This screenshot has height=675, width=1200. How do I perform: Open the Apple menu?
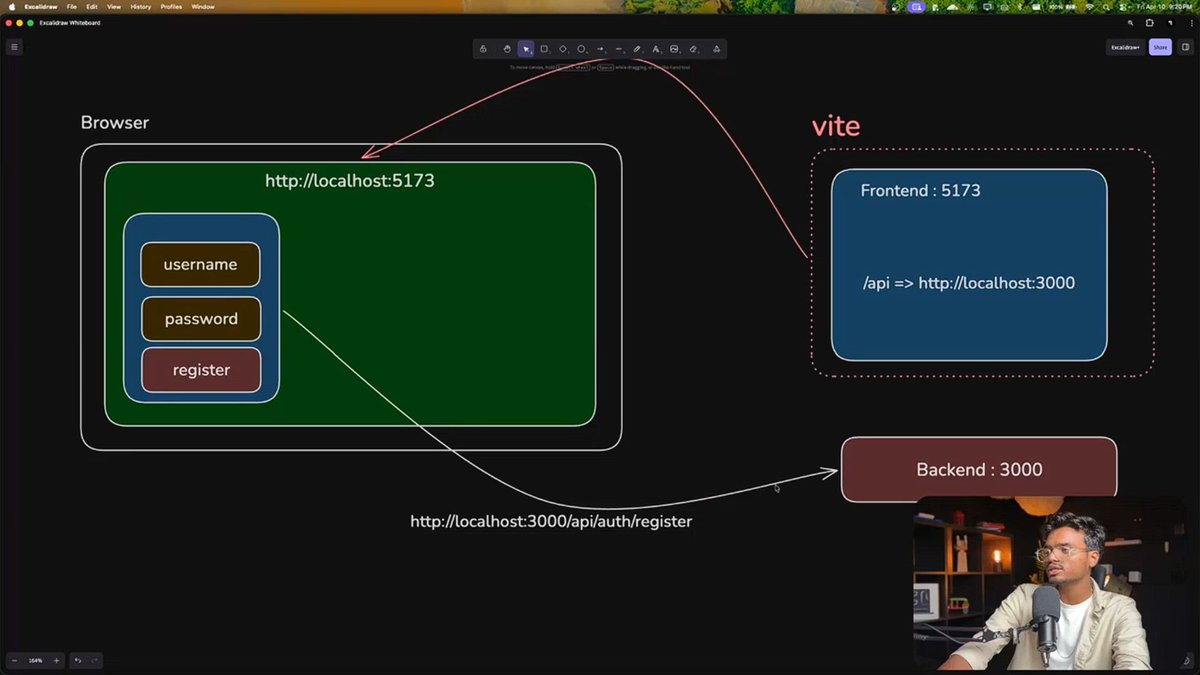pyautogui.click(x=10, y=6)
